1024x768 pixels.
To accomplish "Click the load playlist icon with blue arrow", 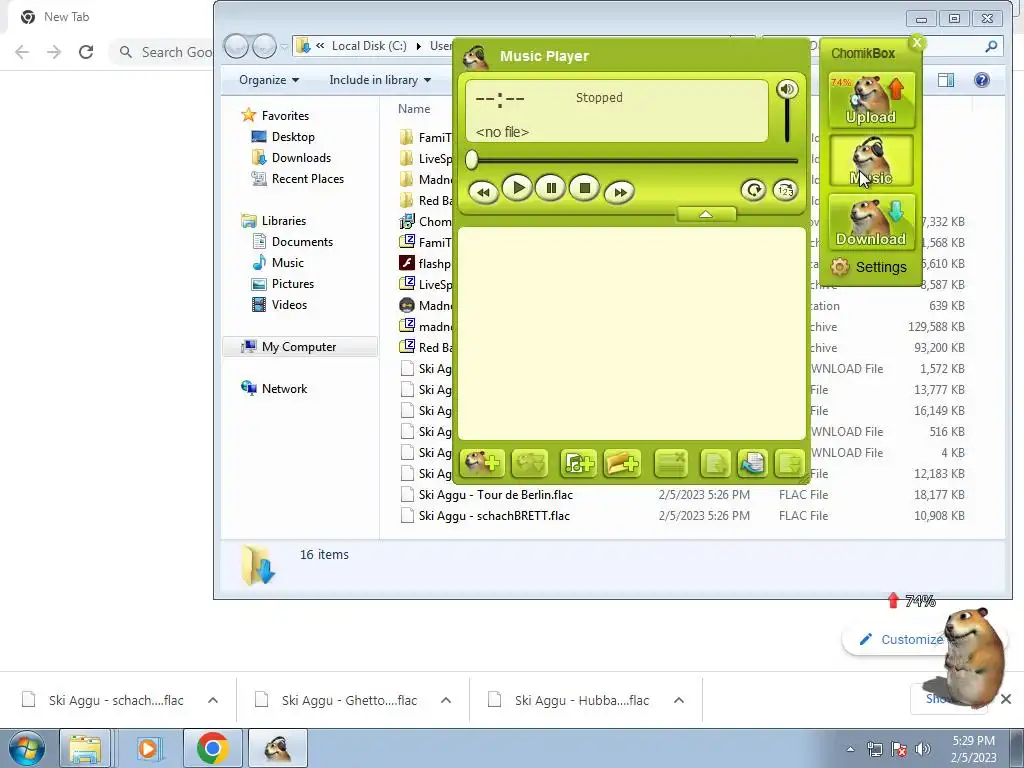I will click(752, 463).
